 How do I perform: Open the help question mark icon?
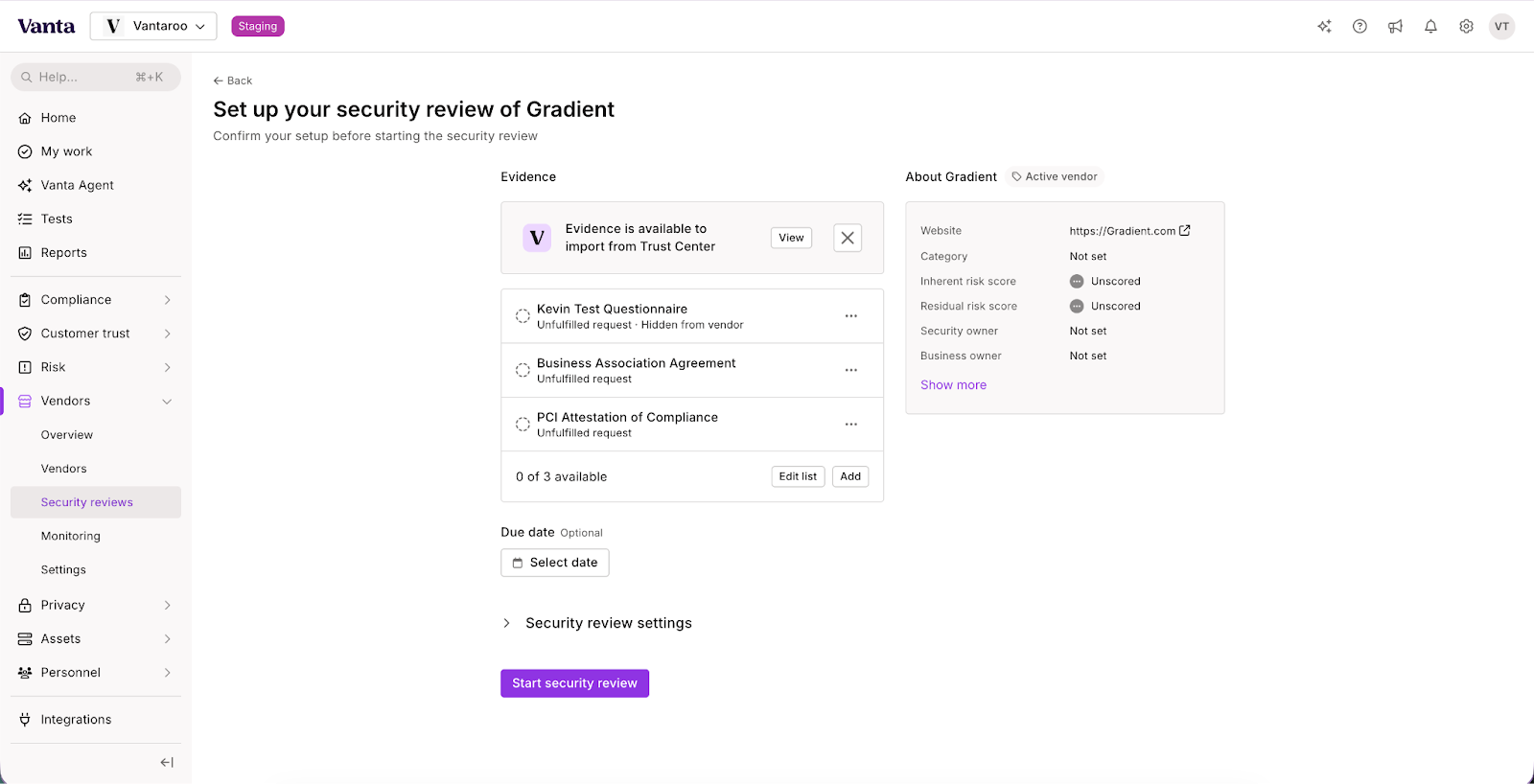[x=1360, y=27]
